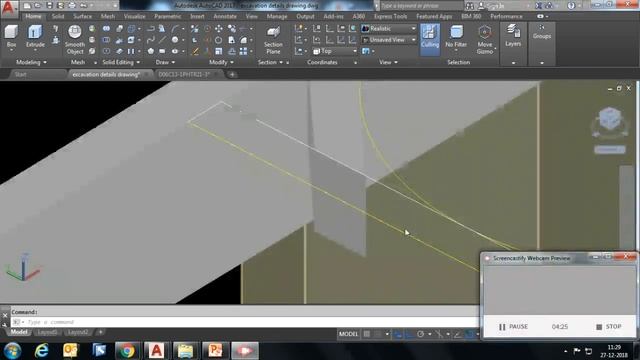Image resolution: width=640 pixels, height=360 pixels.
Task: Open the Express Tools ribbon tab
Action: pyautogui.click(x=391, y=16)
